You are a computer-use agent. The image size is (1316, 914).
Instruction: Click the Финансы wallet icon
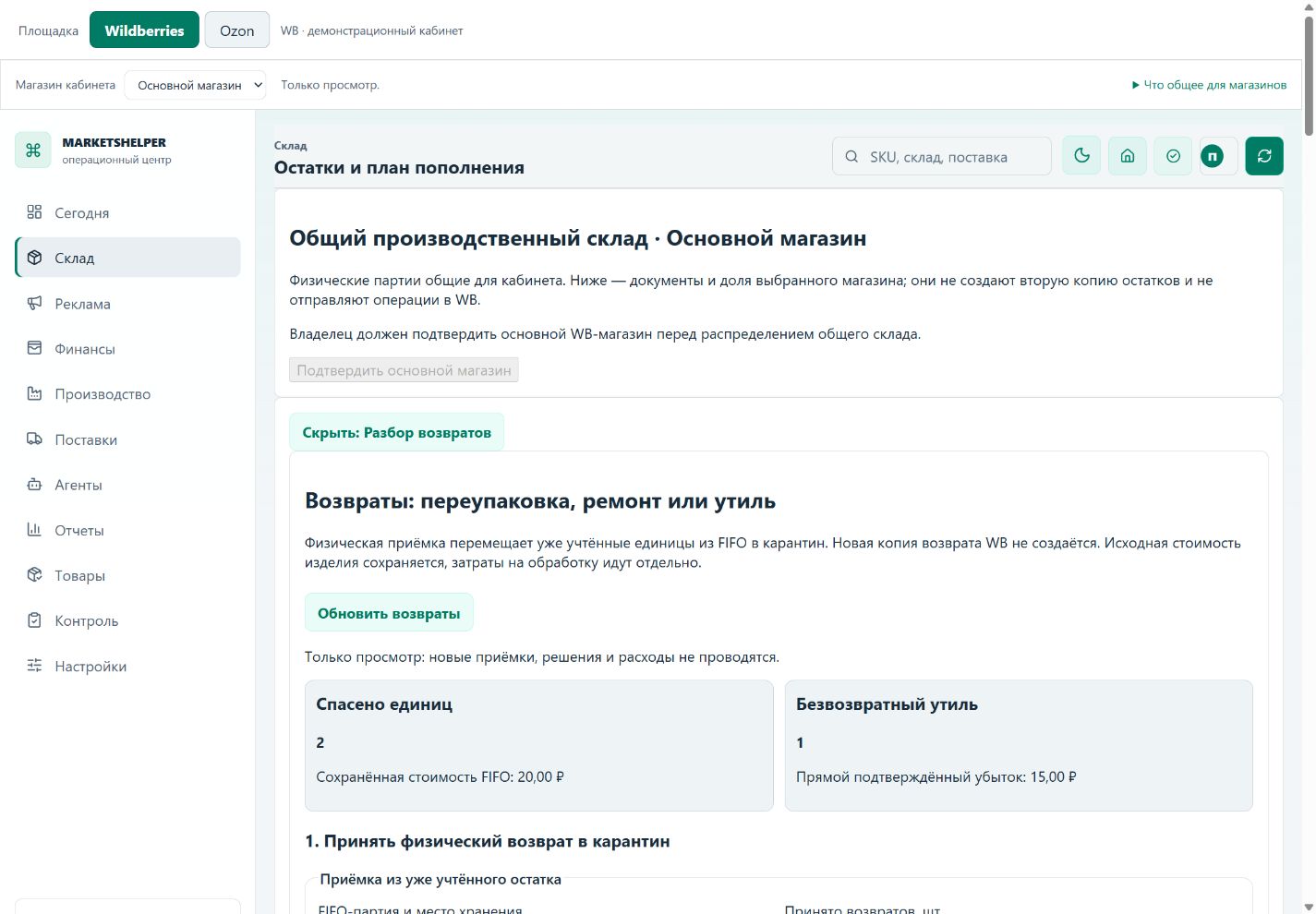click(x=34, y=348)
